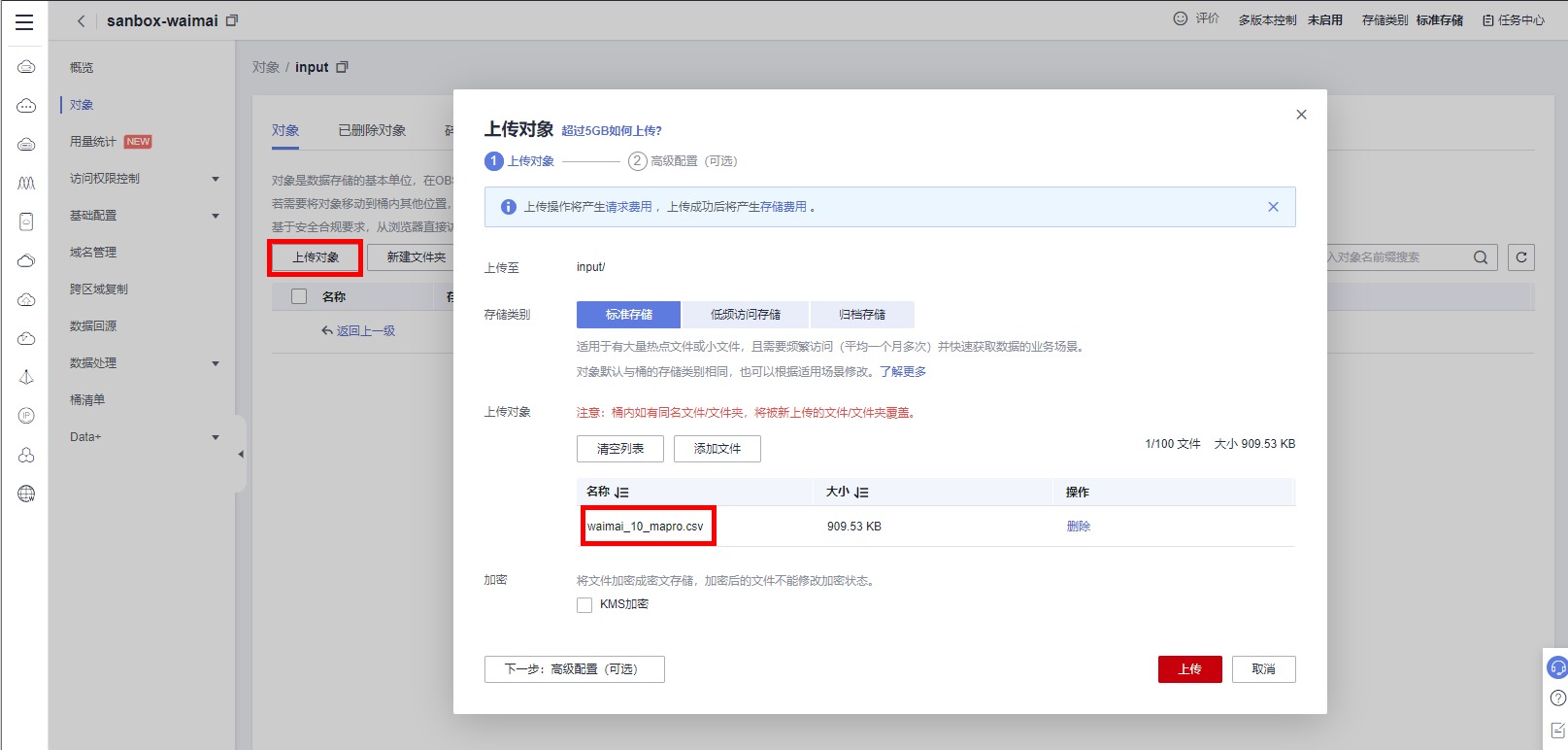Click the back arrow beside sanbox-waimai

[82, 20]
